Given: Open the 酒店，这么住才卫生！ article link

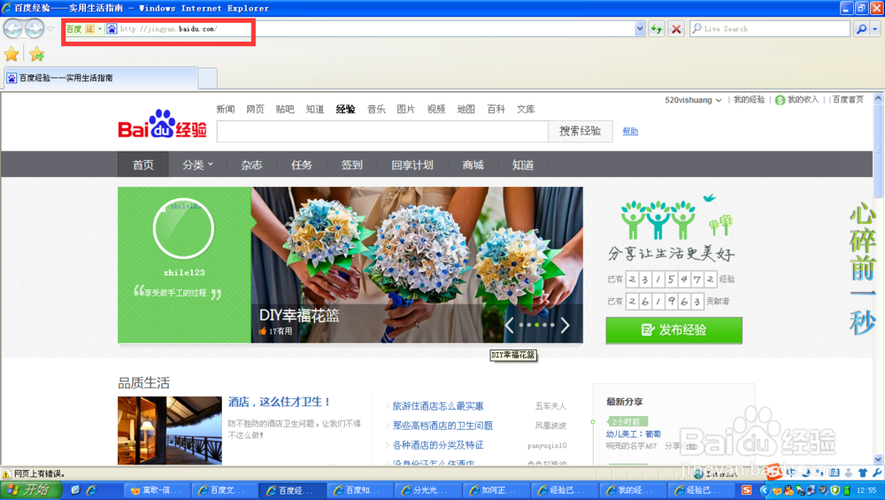Looking at the screenshot, I should pyautogui.click(x=279, y=402).
